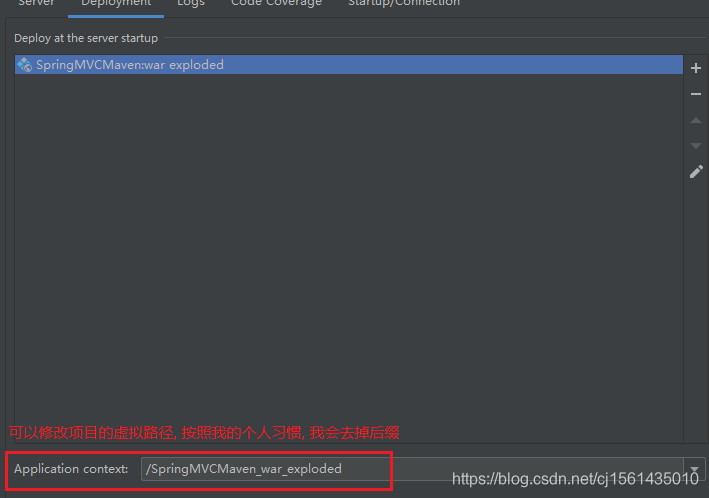Click the SpringMVCMaven artifact icon

tap(24, 65)
